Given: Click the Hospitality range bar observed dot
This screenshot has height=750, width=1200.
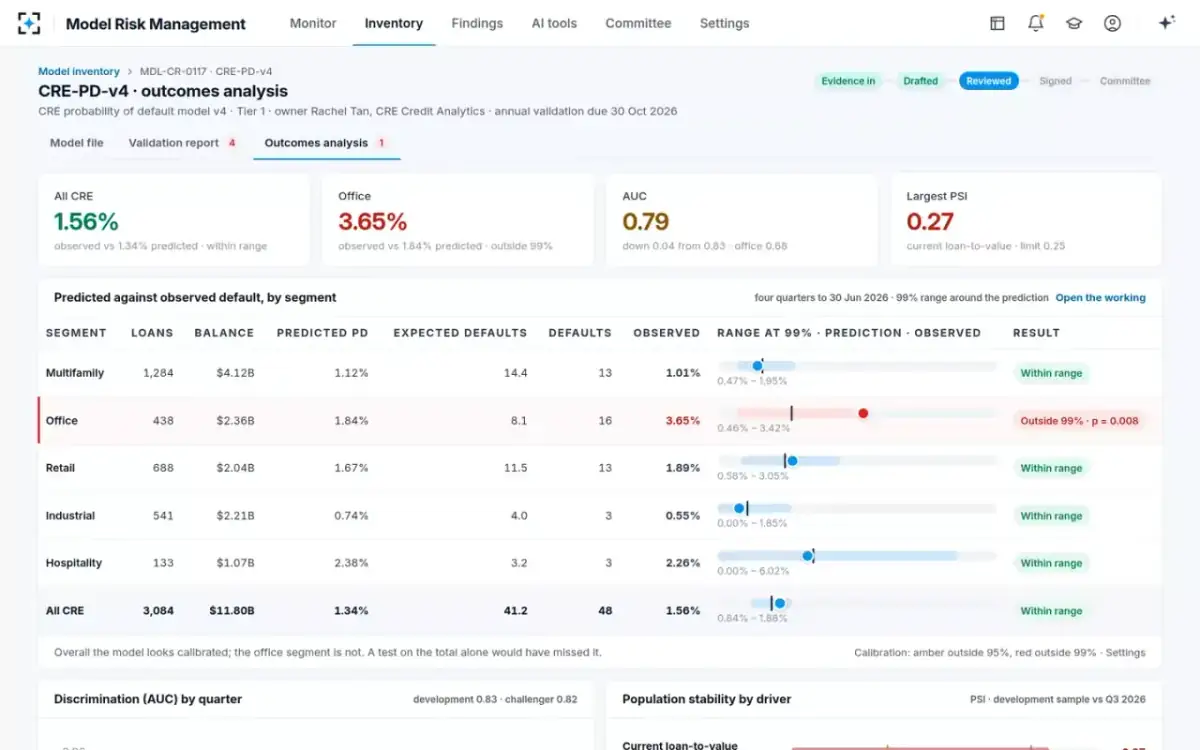Looking at the screenshot, I should 808,556.
